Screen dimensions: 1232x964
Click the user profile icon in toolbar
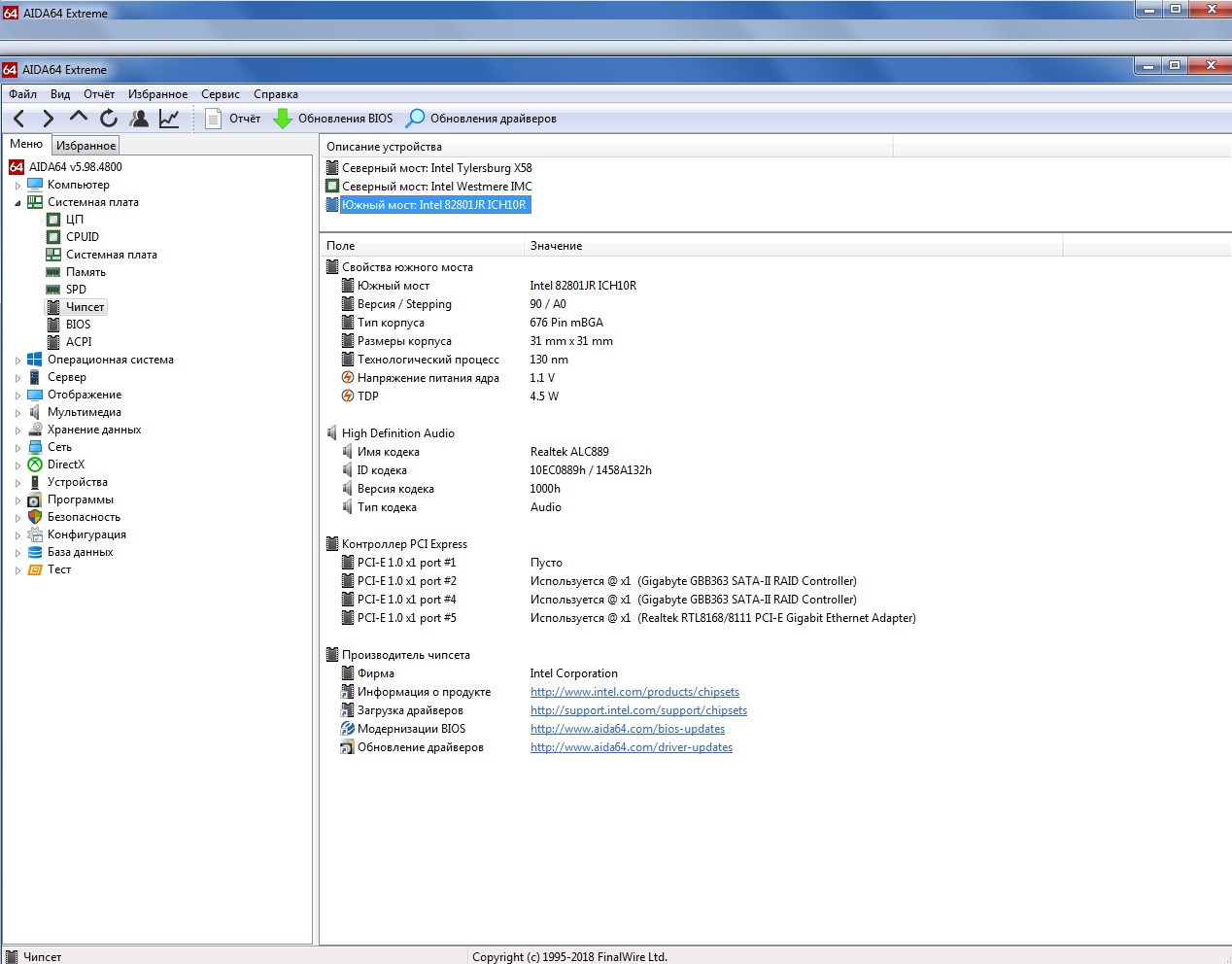point(140,119)
